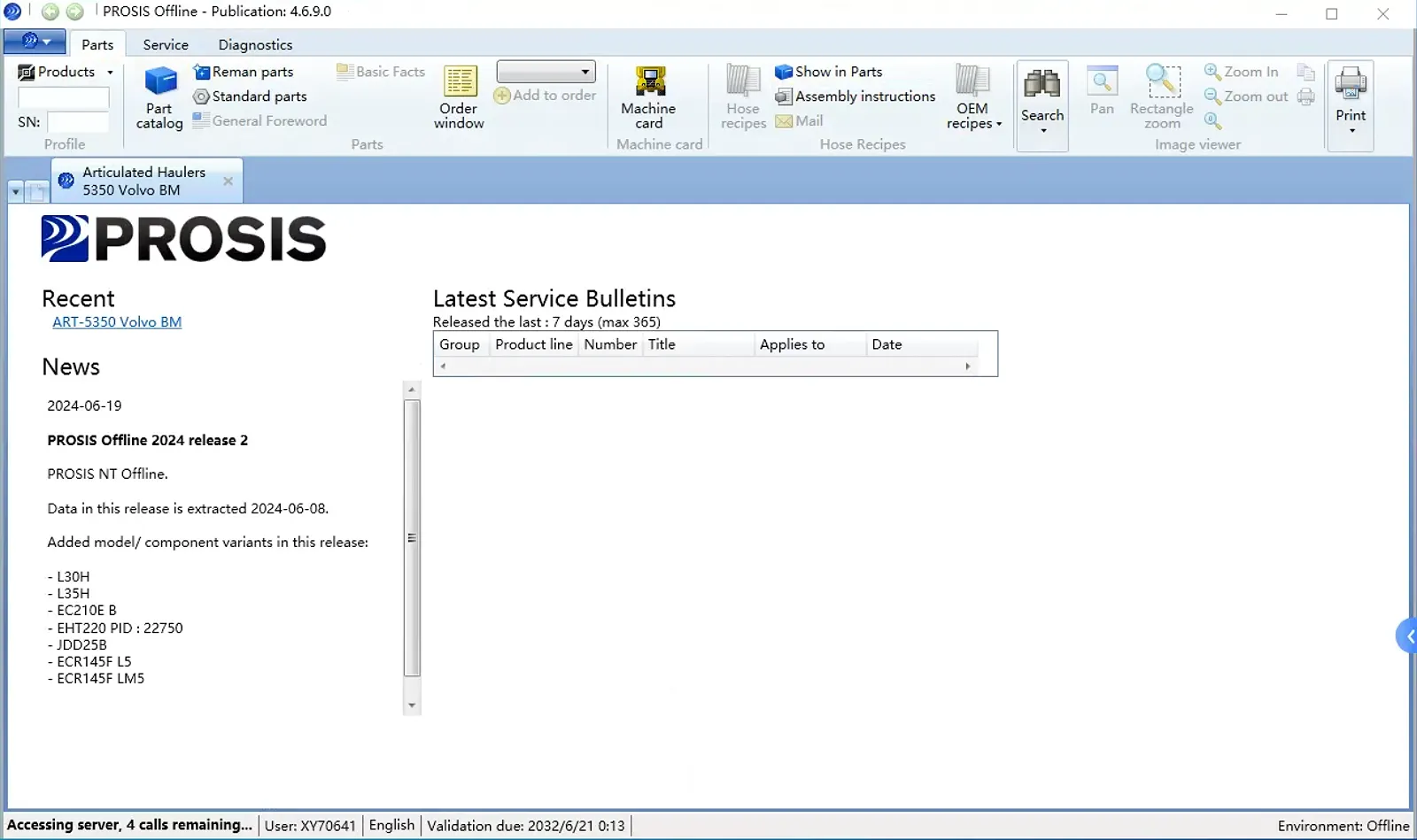
Task: Switch to the Parts ribbon tab
Action: point(97,44)
